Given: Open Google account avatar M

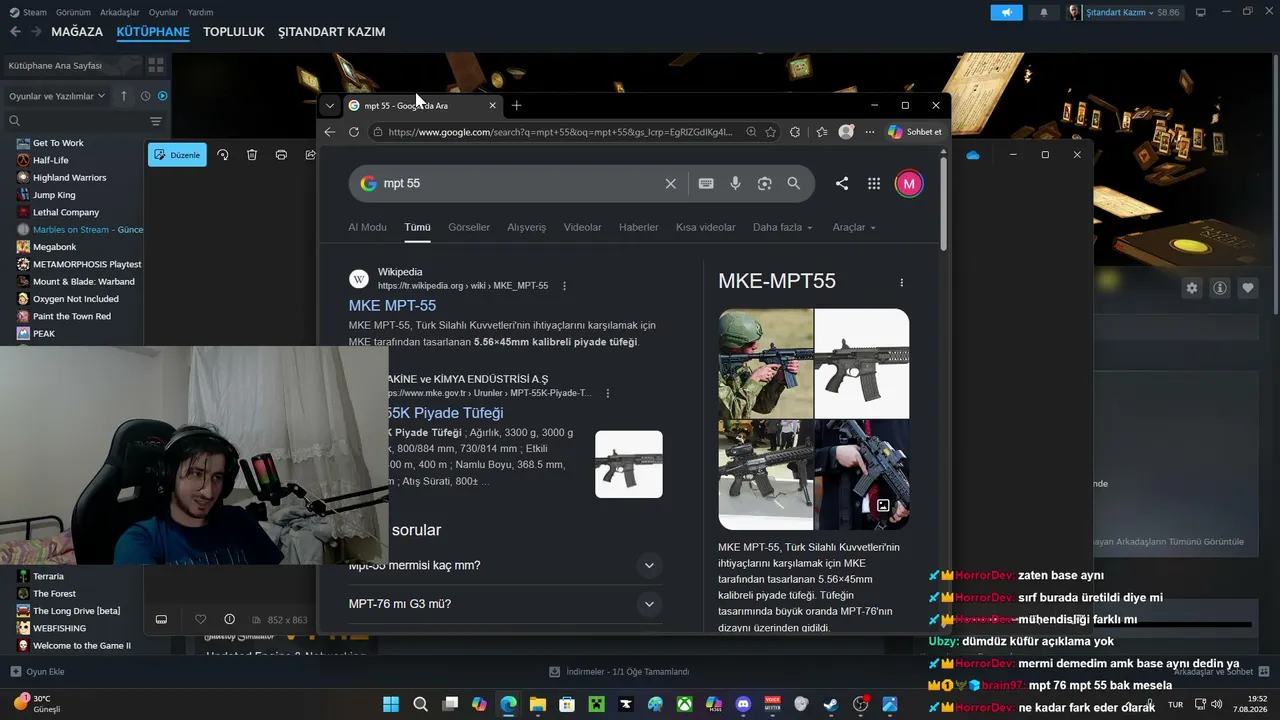Looking at the screenshot, I should [x=909, y=184].
